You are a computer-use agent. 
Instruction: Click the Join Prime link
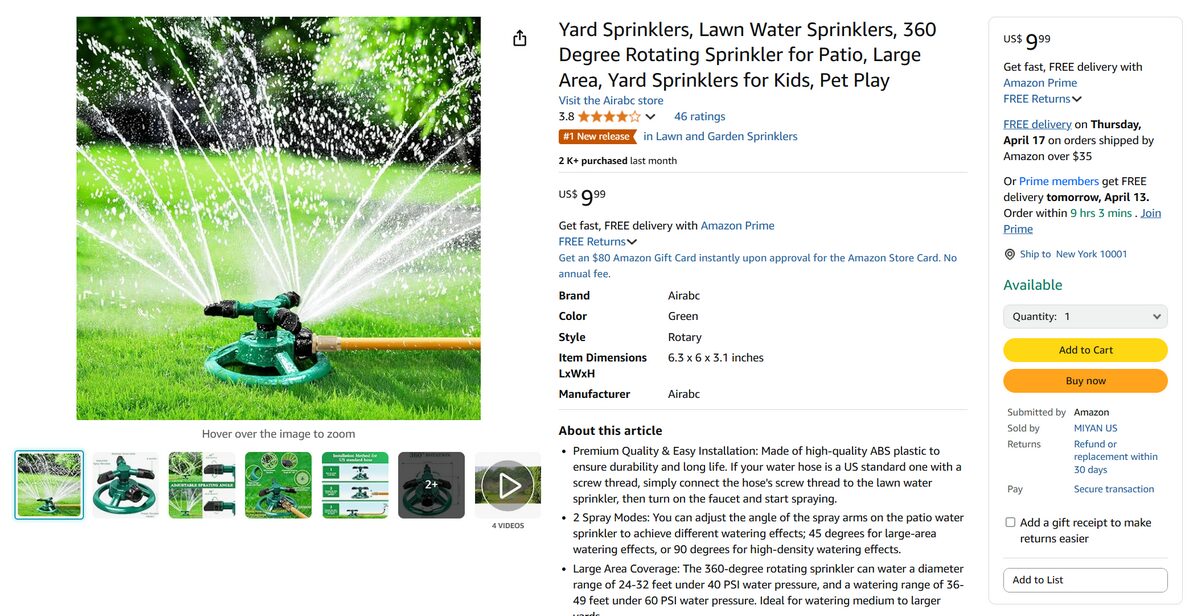(1151, 212)
